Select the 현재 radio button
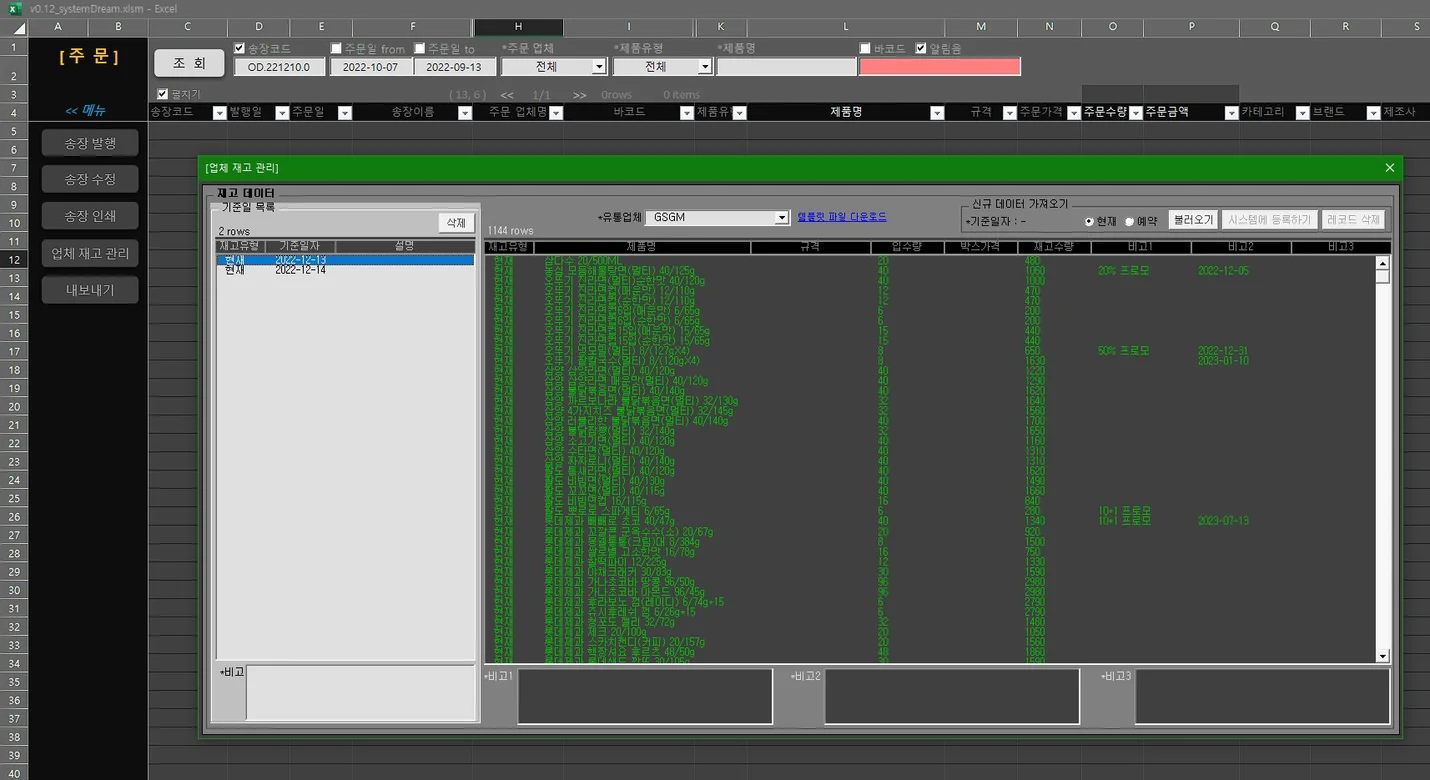 pyautogui.click(x=1089, y=221)
